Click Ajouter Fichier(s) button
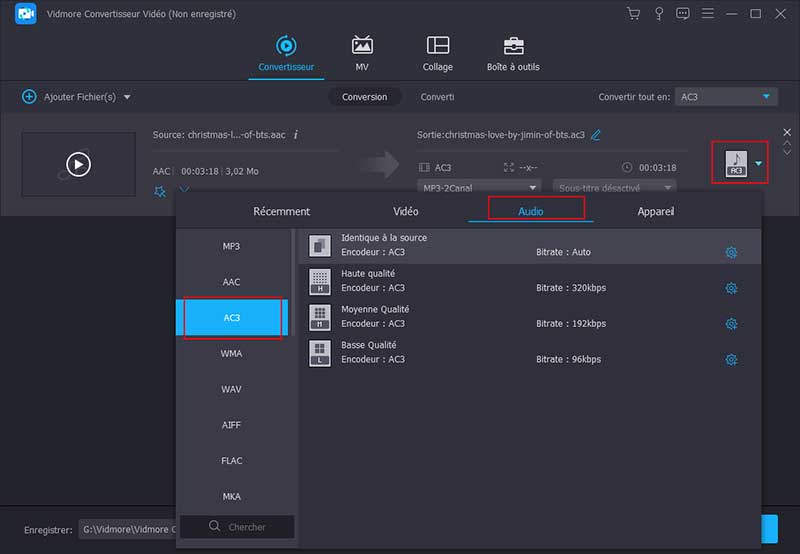 click(70, 97)
